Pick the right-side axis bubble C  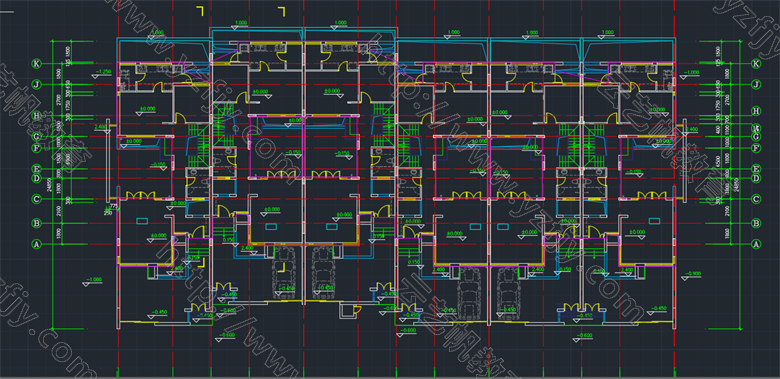click(756, 199)
